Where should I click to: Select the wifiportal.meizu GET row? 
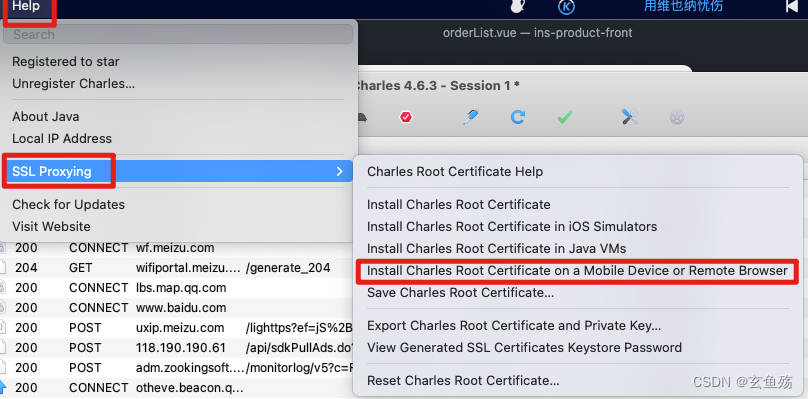pos(176,268)
